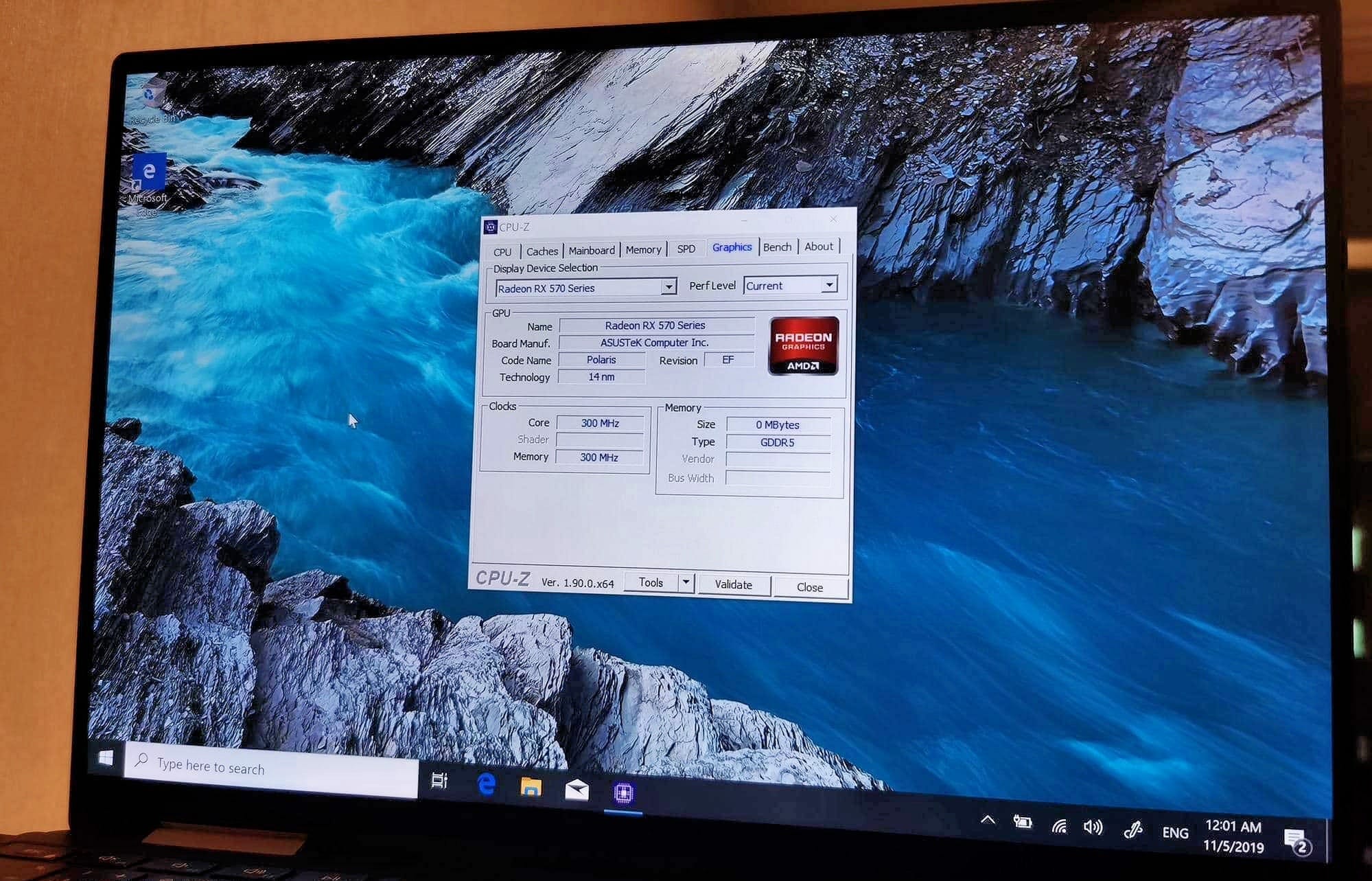Switch to the Bench tab
This screenshot has height=881, width=1372.
pyautogui.click(x=778, y=247)
